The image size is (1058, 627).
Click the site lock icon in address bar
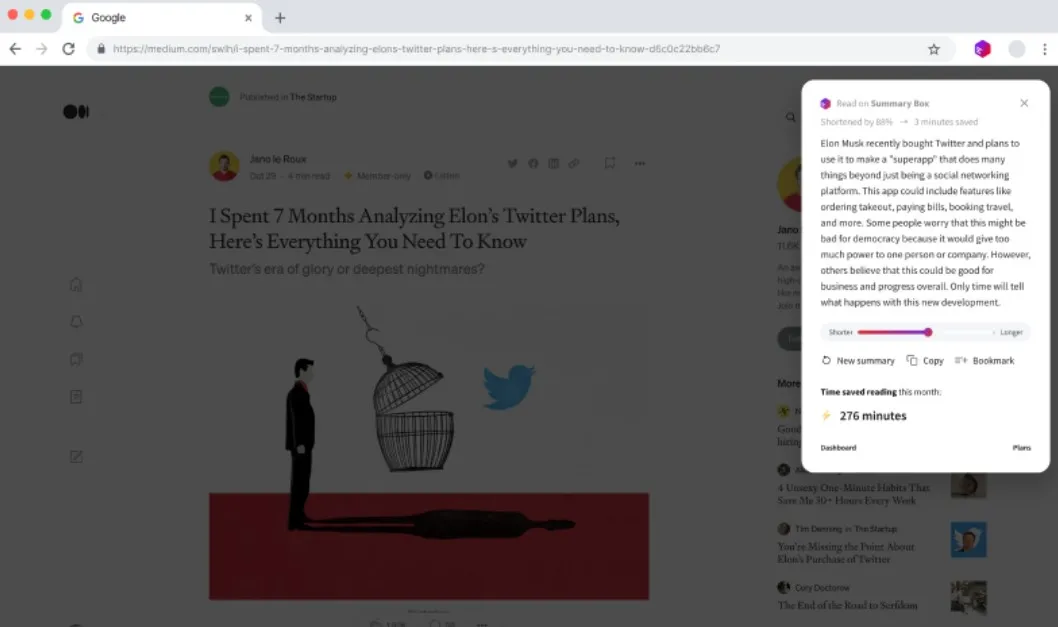[101, 49]
